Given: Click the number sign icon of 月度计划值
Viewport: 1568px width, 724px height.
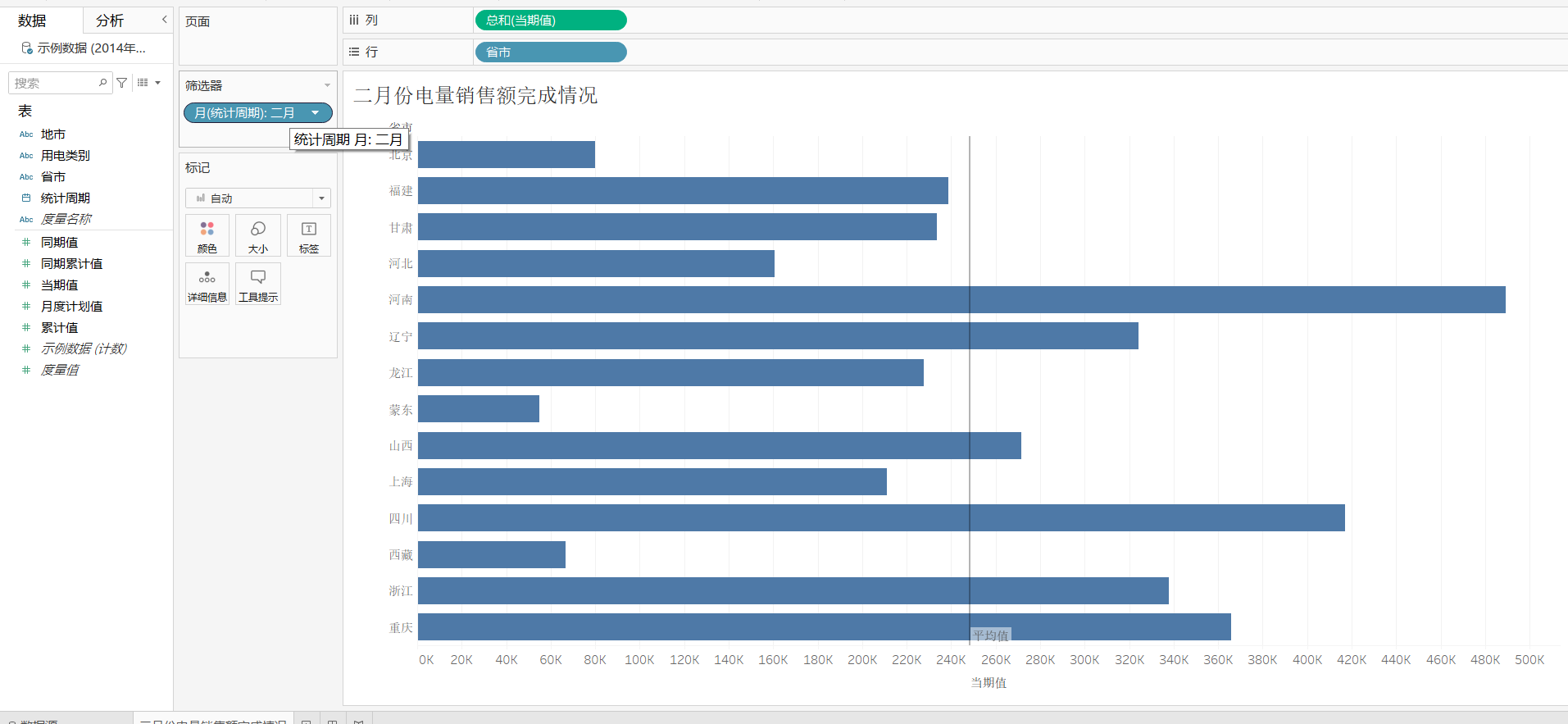Looking at the screenshot, I should [26, 306].
